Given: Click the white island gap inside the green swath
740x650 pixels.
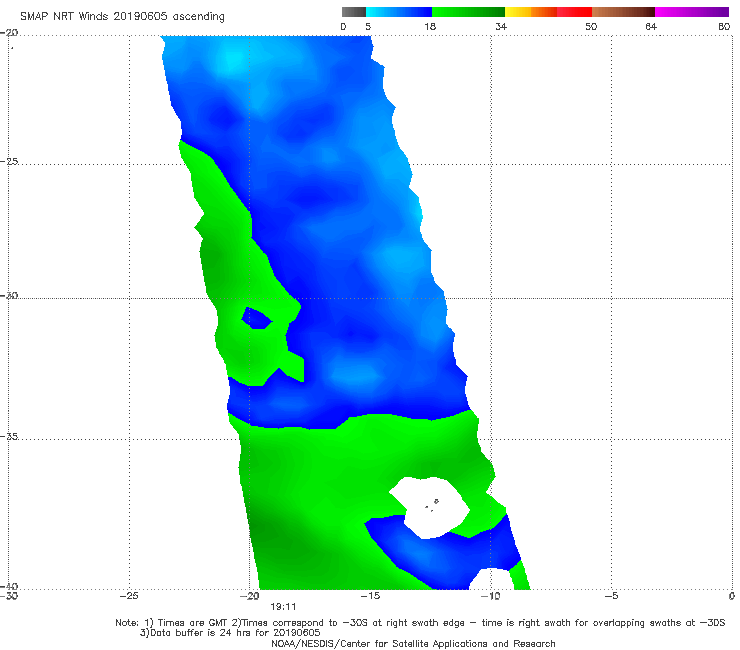Looking at the screenshot, I should (429, 507).
